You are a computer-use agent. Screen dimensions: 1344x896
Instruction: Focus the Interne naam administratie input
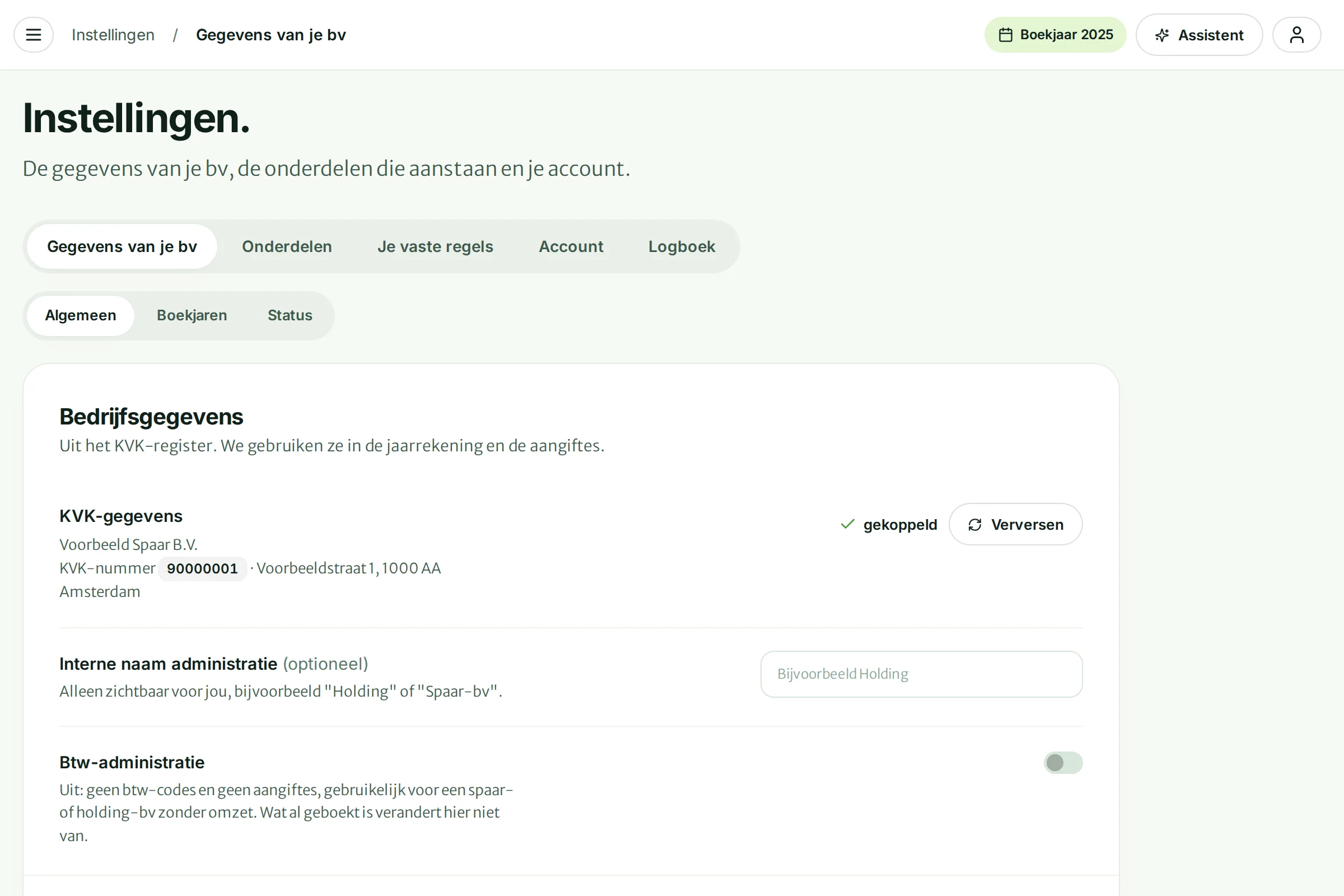click(921, 674)
